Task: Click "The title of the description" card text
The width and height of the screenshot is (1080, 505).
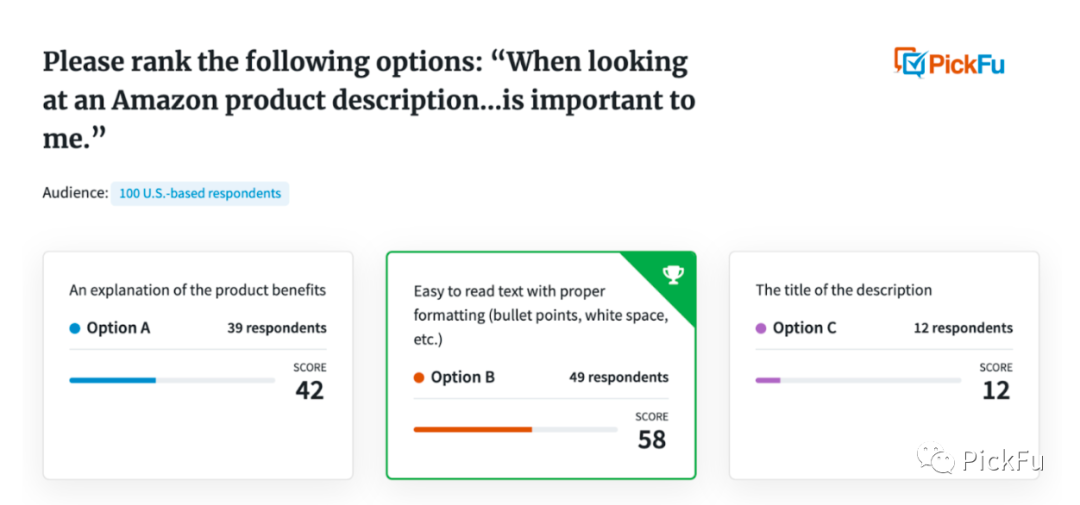Action: tap(843, 290)
